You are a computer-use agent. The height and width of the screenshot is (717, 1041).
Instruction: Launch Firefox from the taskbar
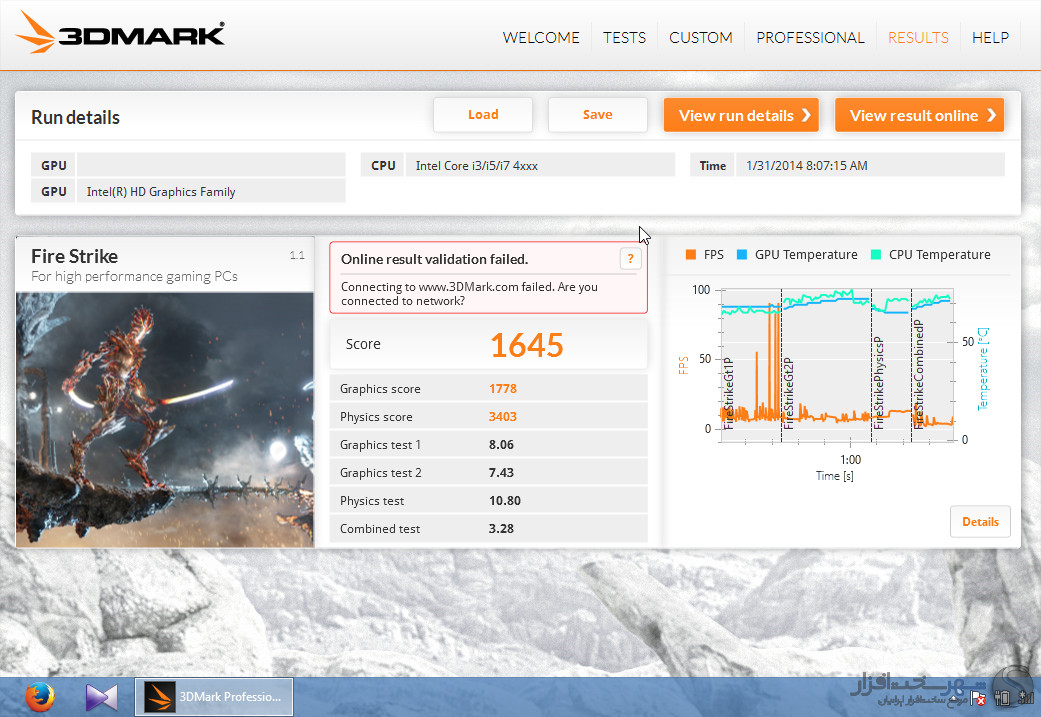click(39, 696)
